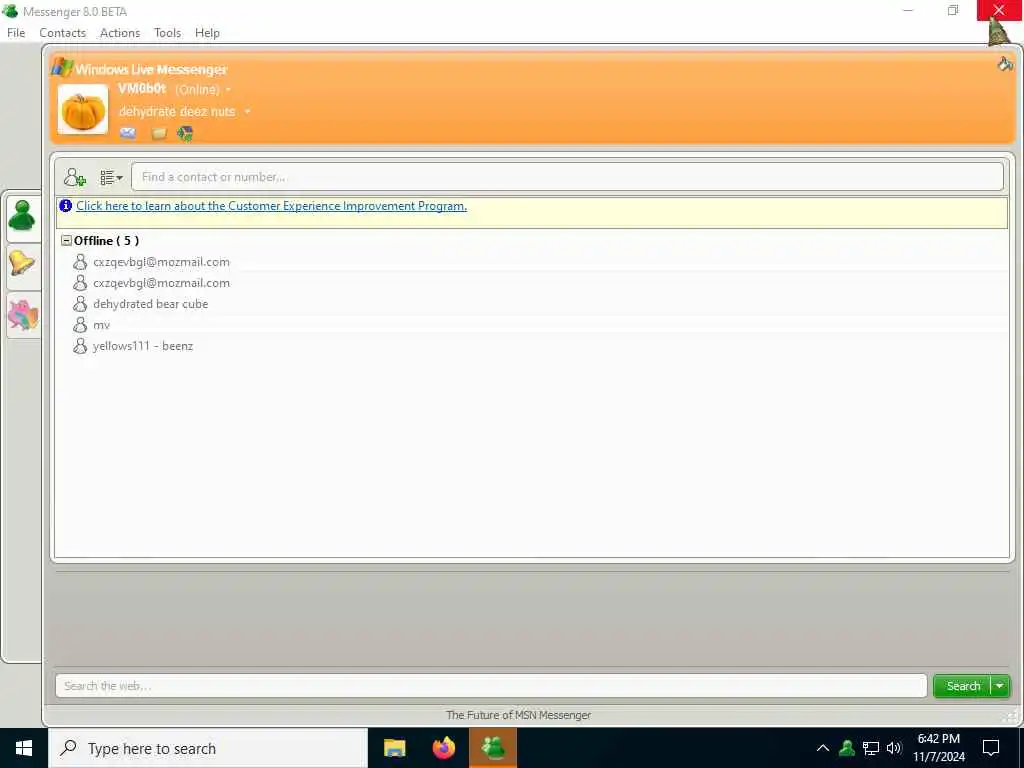Click the VM0b0t display name

[x=142, y=88]
